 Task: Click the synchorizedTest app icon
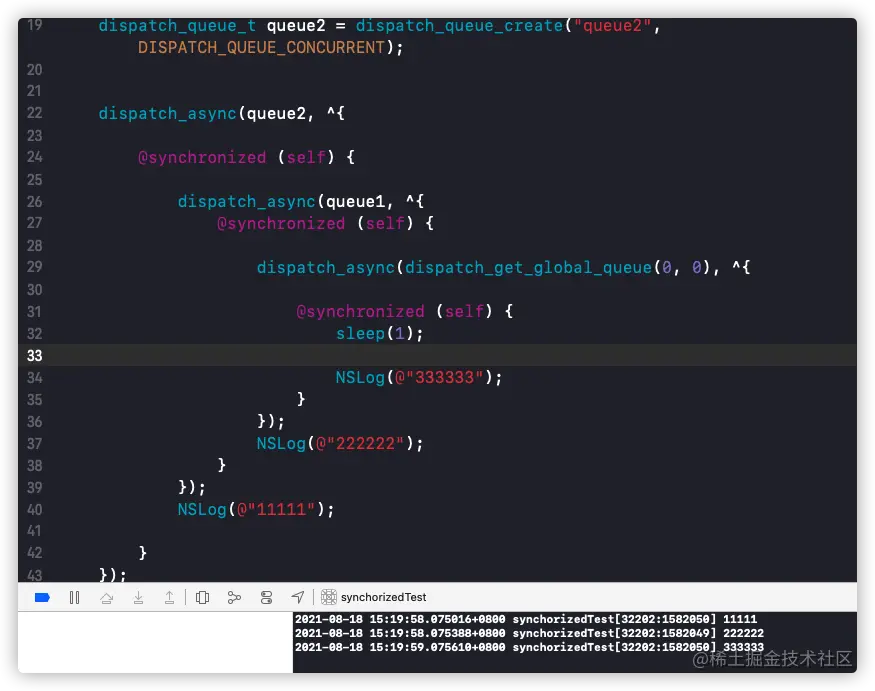click(329, 597)
